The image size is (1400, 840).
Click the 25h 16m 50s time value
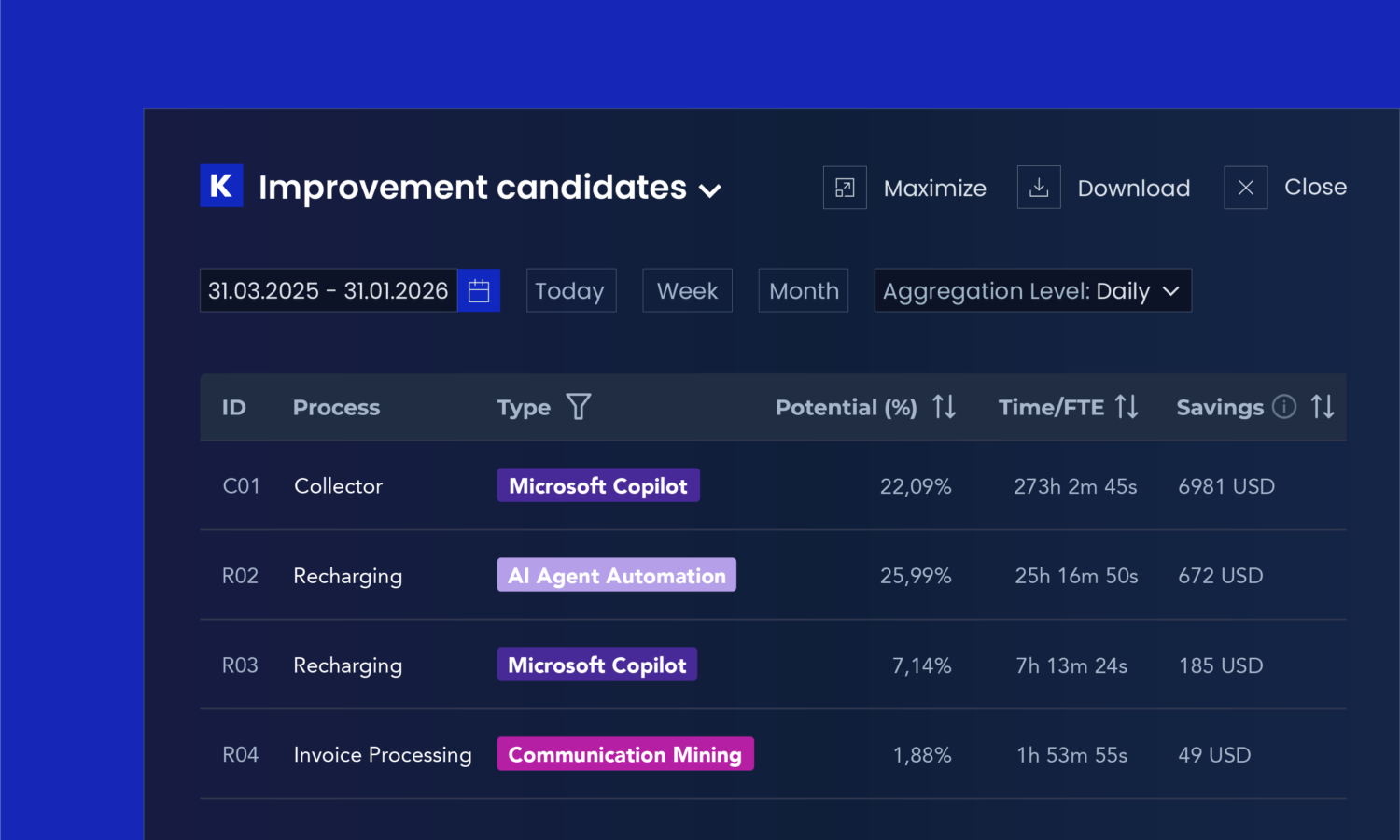[1077, 577]
